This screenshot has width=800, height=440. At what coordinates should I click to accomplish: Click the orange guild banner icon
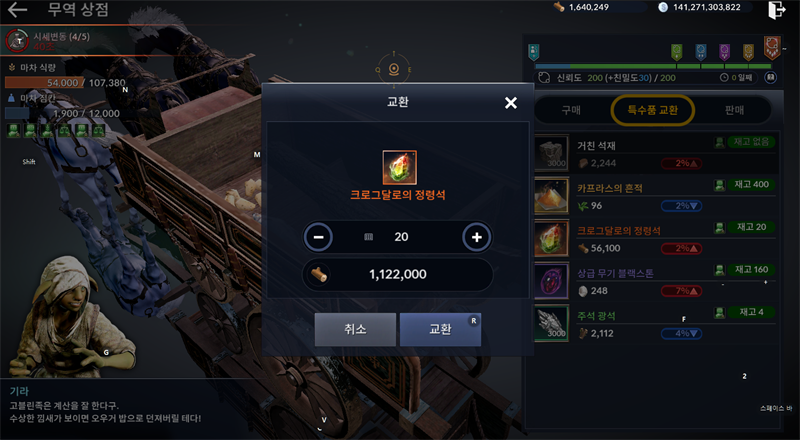[x=772, y=48]
